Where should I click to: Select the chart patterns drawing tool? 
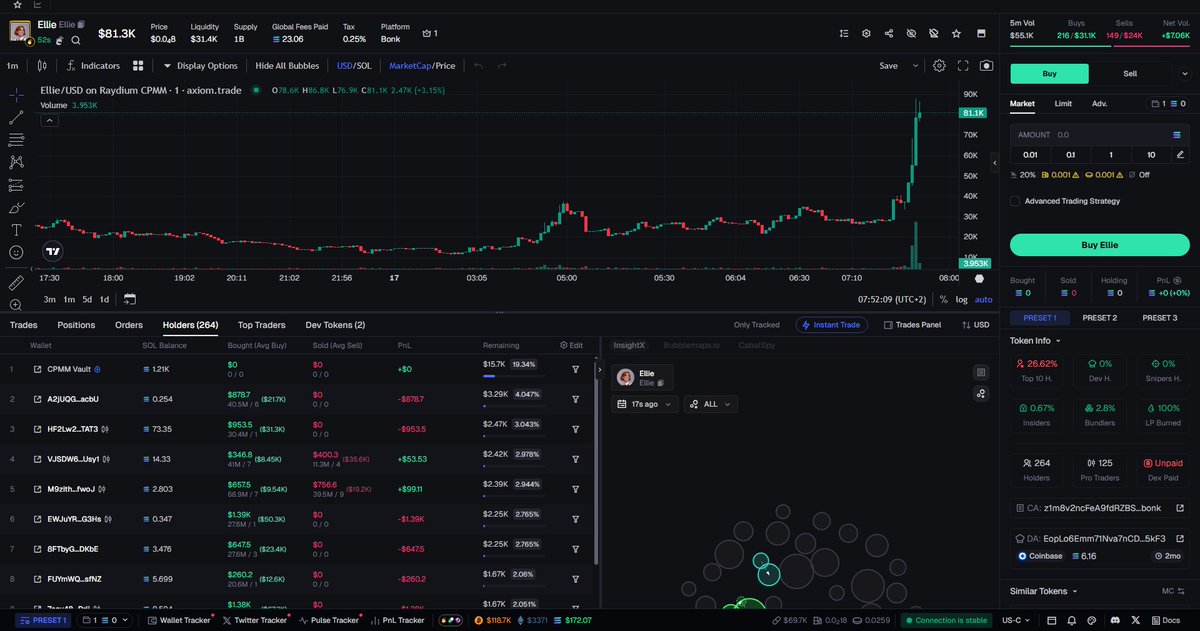(x=16, y=162)
